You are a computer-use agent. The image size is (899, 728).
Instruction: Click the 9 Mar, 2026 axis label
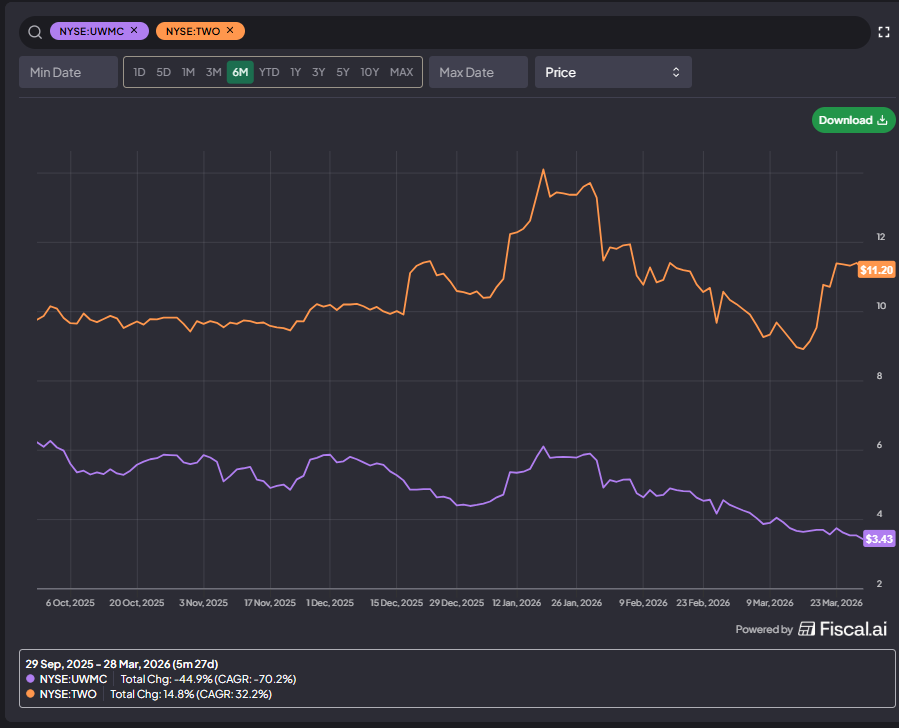[x=769, y=603]
